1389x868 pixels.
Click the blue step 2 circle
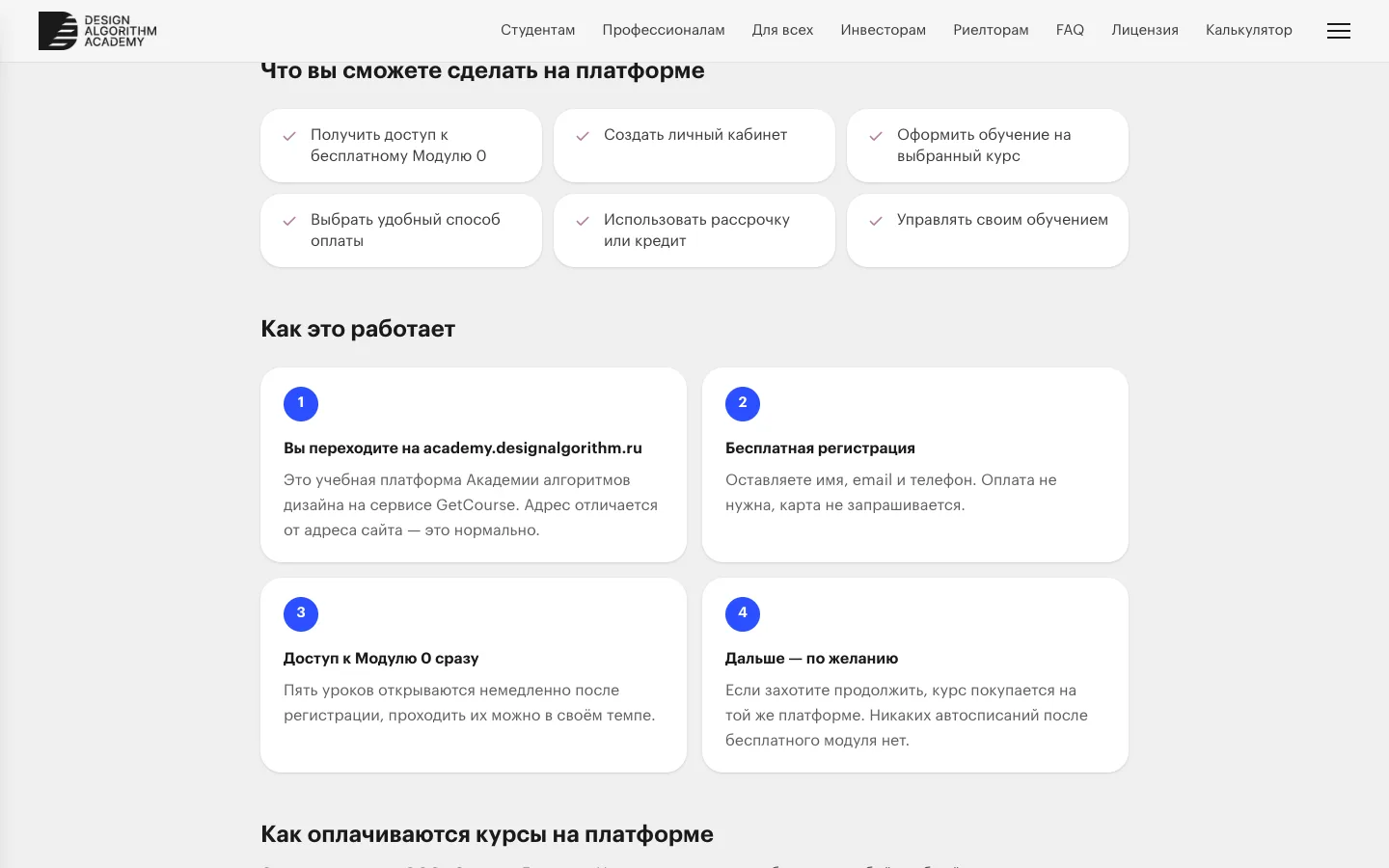coord(743,403)
